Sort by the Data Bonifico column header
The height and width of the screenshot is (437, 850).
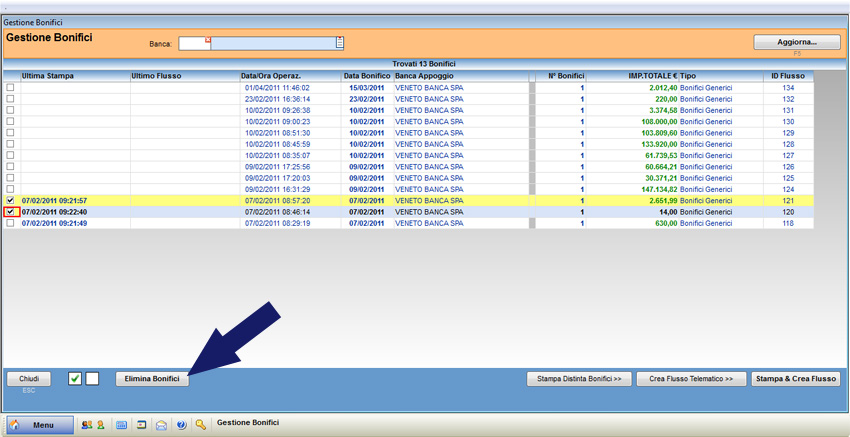(366, 76)
